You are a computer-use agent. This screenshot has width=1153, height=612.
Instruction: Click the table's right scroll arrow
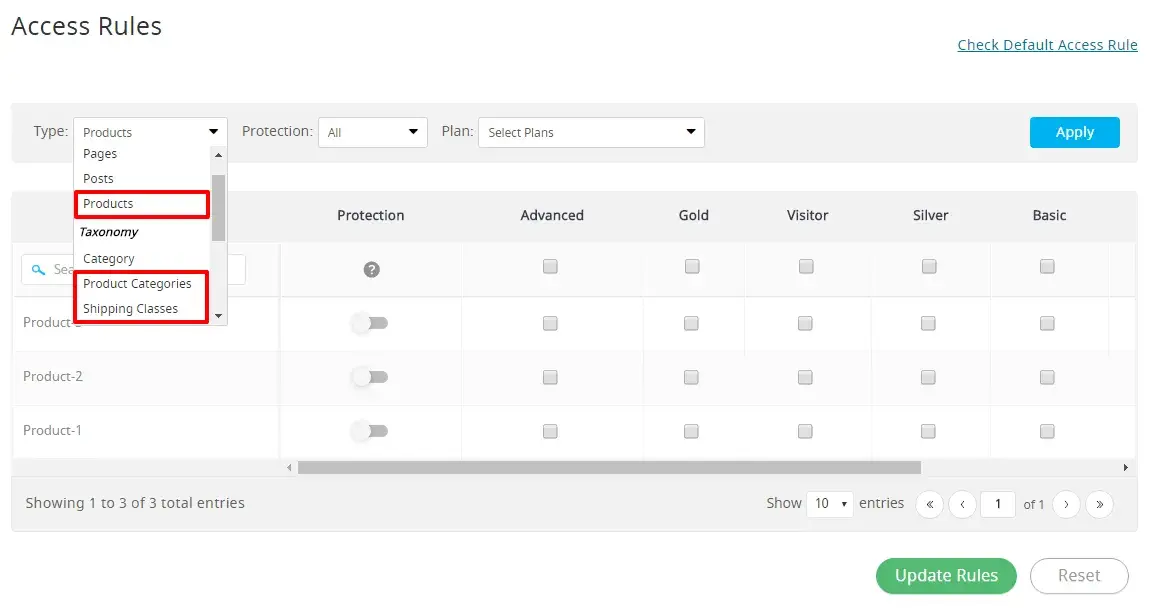coord(1125,467)
